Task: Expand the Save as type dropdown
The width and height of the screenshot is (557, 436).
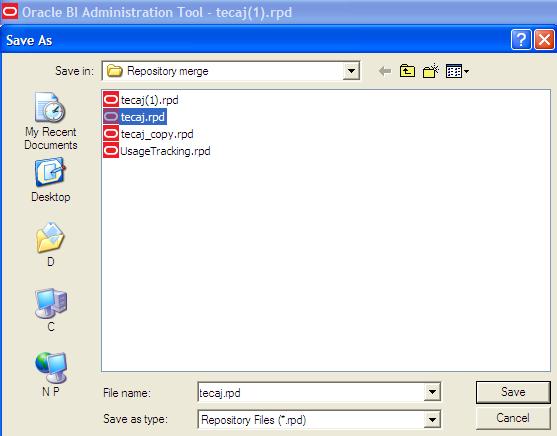Action: [432, 420]
